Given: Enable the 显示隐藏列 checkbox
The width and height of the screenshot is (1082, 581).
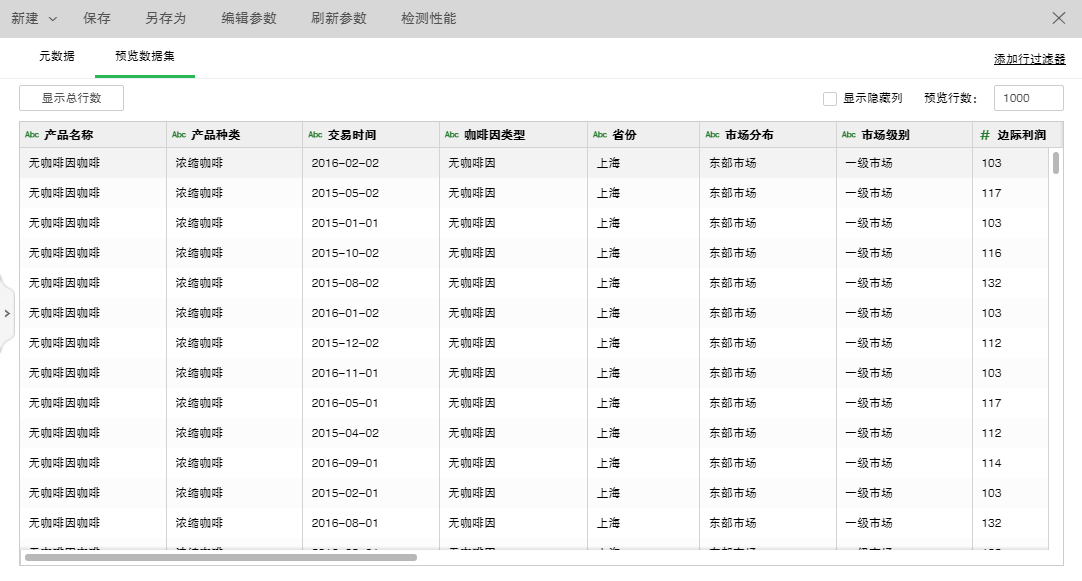Looking at the screenshot, I should 830,99.
